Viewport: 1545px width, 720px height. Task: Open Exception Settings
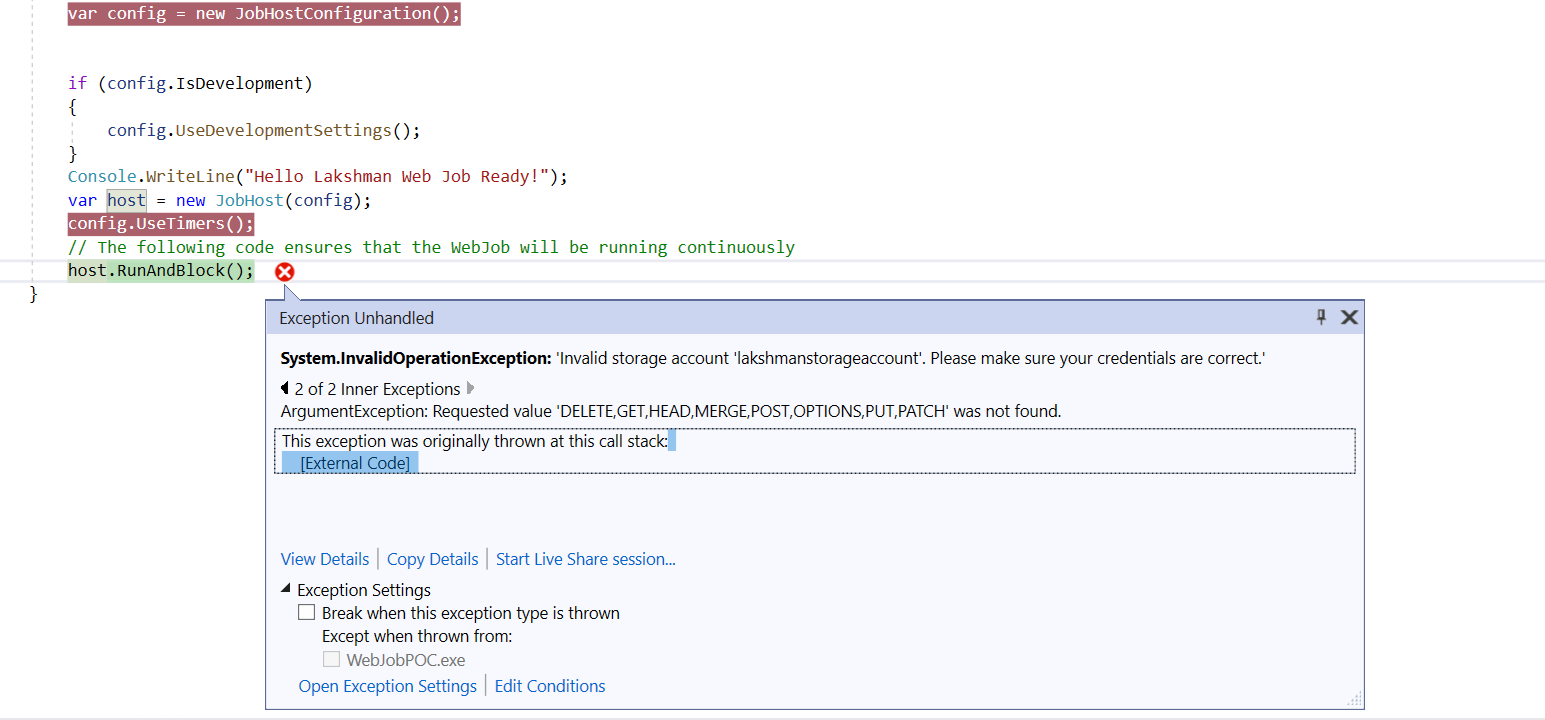tap(388, 685)
